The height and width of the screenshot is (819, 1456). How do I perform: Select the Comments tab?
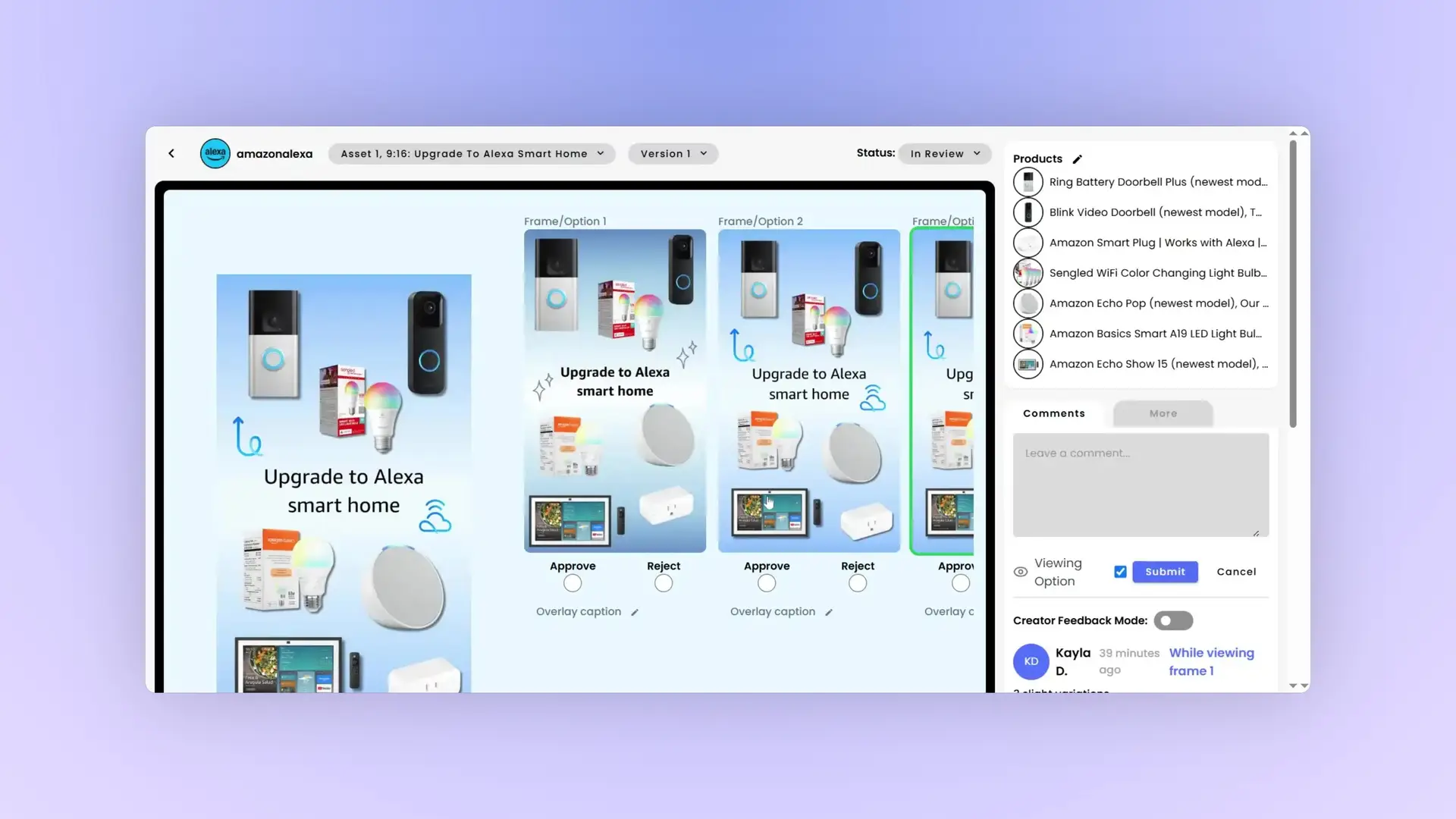pos(1053,413)
